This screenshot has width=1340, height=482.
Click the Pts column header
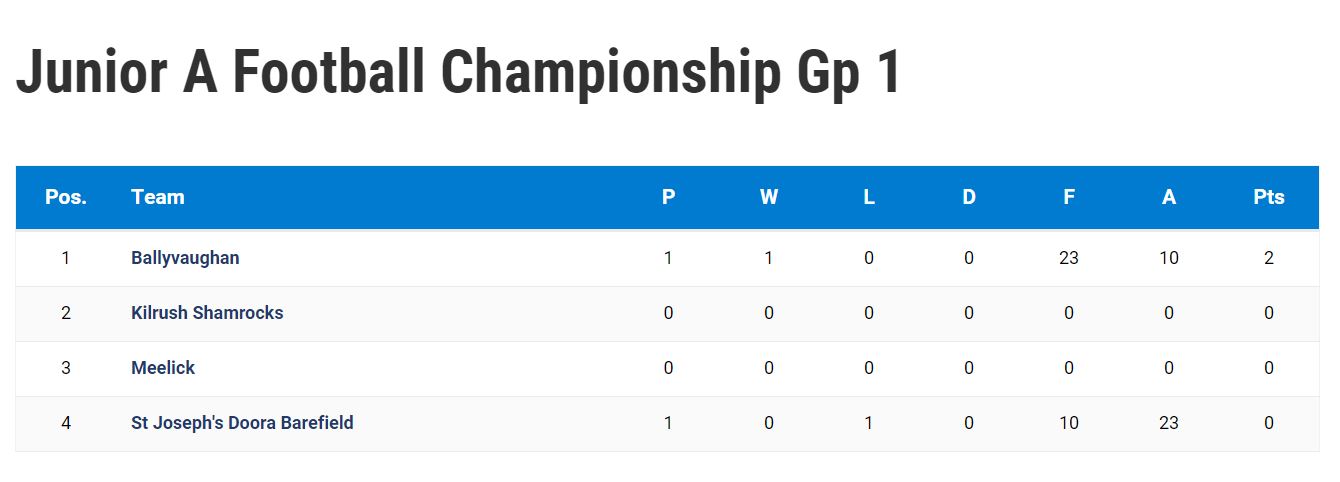(1269, 197)
